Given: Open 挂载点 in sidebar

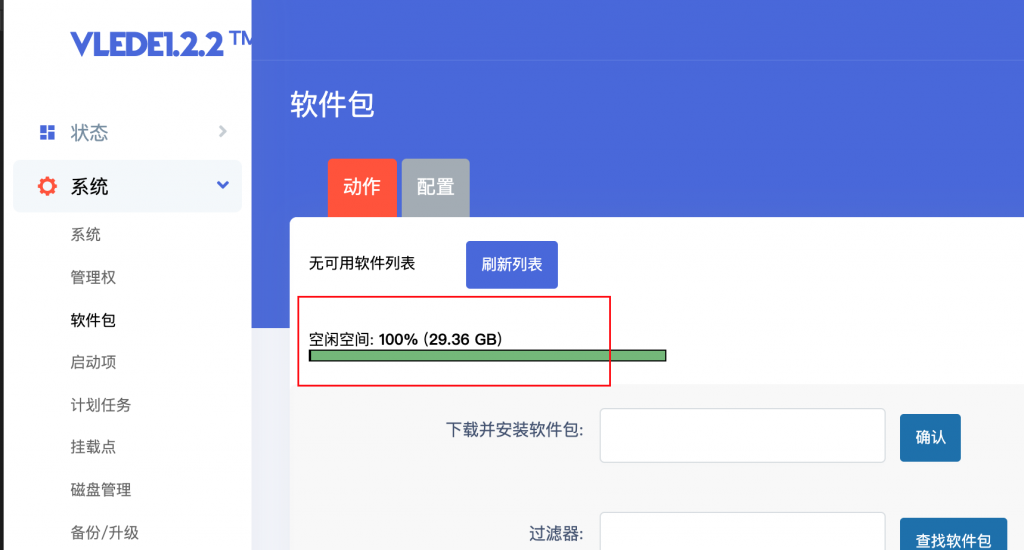Looking at the screenshot, I should click(x=94, y=447).
